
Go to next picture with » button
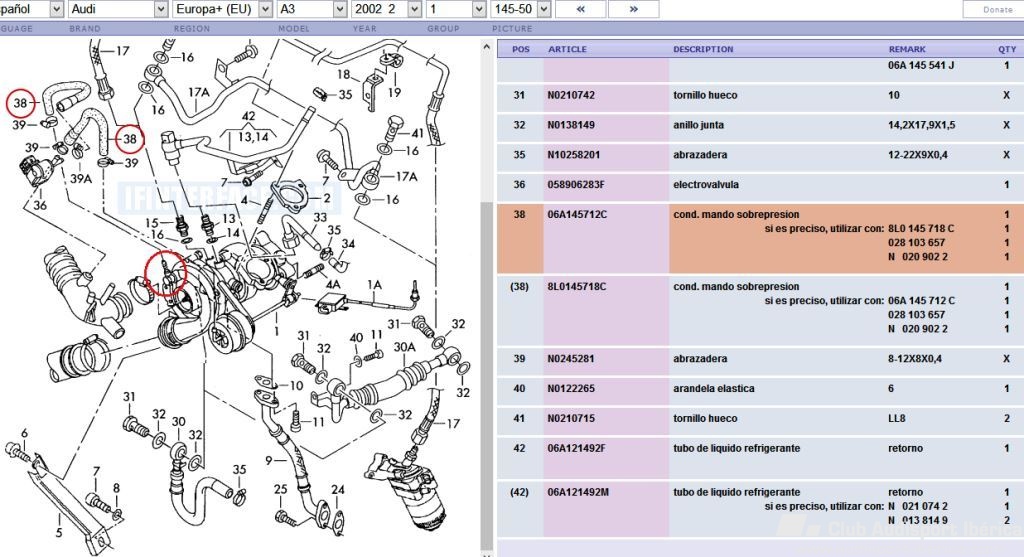(x=633, y=9)
